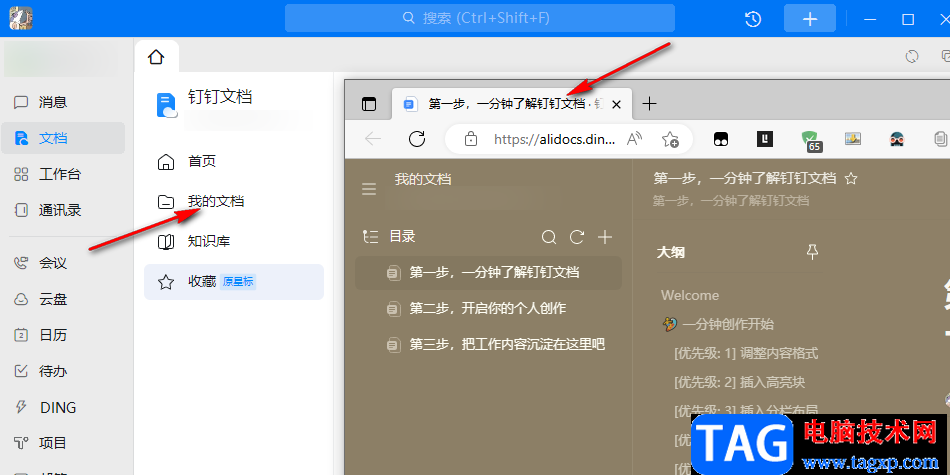Pin the 大纲 outline panel
Screen dimensions: 950x475
(x=812, y=252)
